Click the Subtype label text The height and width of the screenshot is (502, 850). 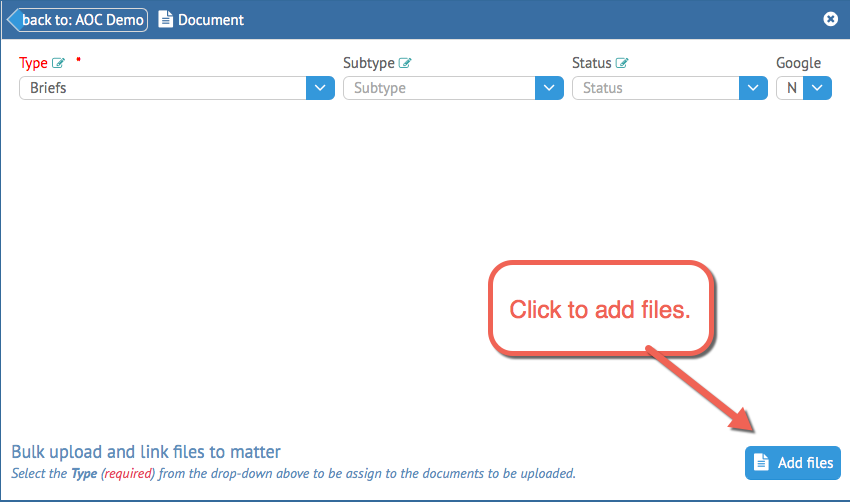click(x=369, y=63)
